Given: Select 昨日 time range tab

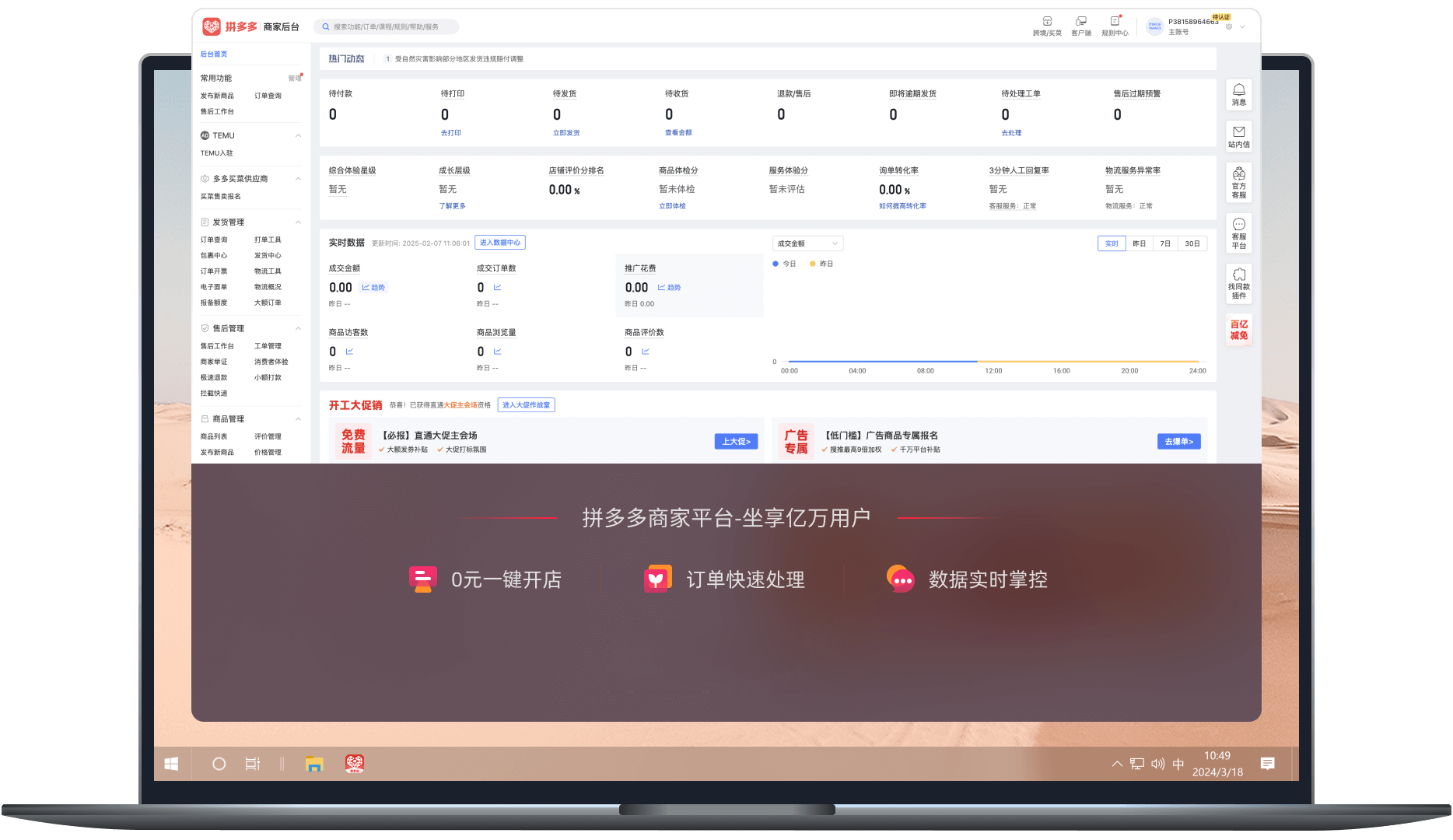Looking at the screenshot, I should pyautogui.click(x=1139, y=243).
